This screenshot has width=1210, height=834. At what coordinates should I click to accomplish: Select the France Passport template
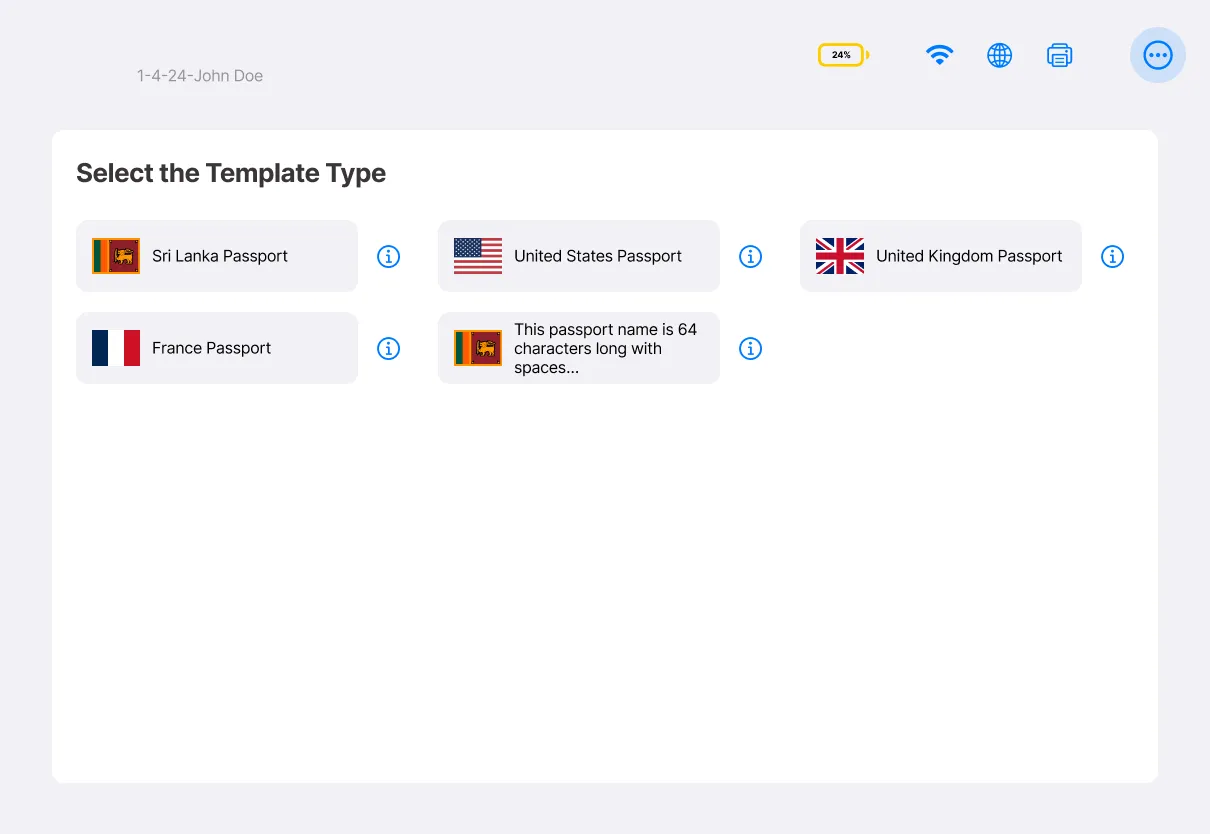tap(217, 348)
